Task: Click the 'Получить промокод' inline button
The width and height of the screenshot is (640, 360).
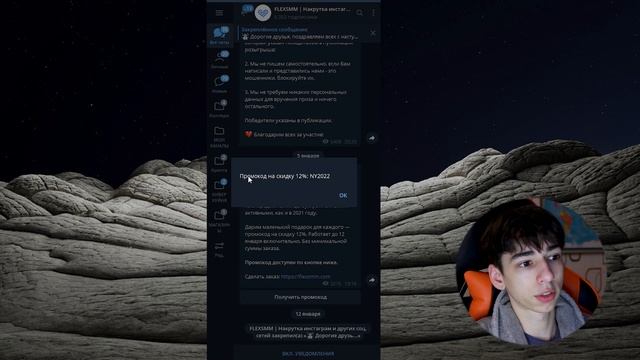Action: [x=300, y=297]
